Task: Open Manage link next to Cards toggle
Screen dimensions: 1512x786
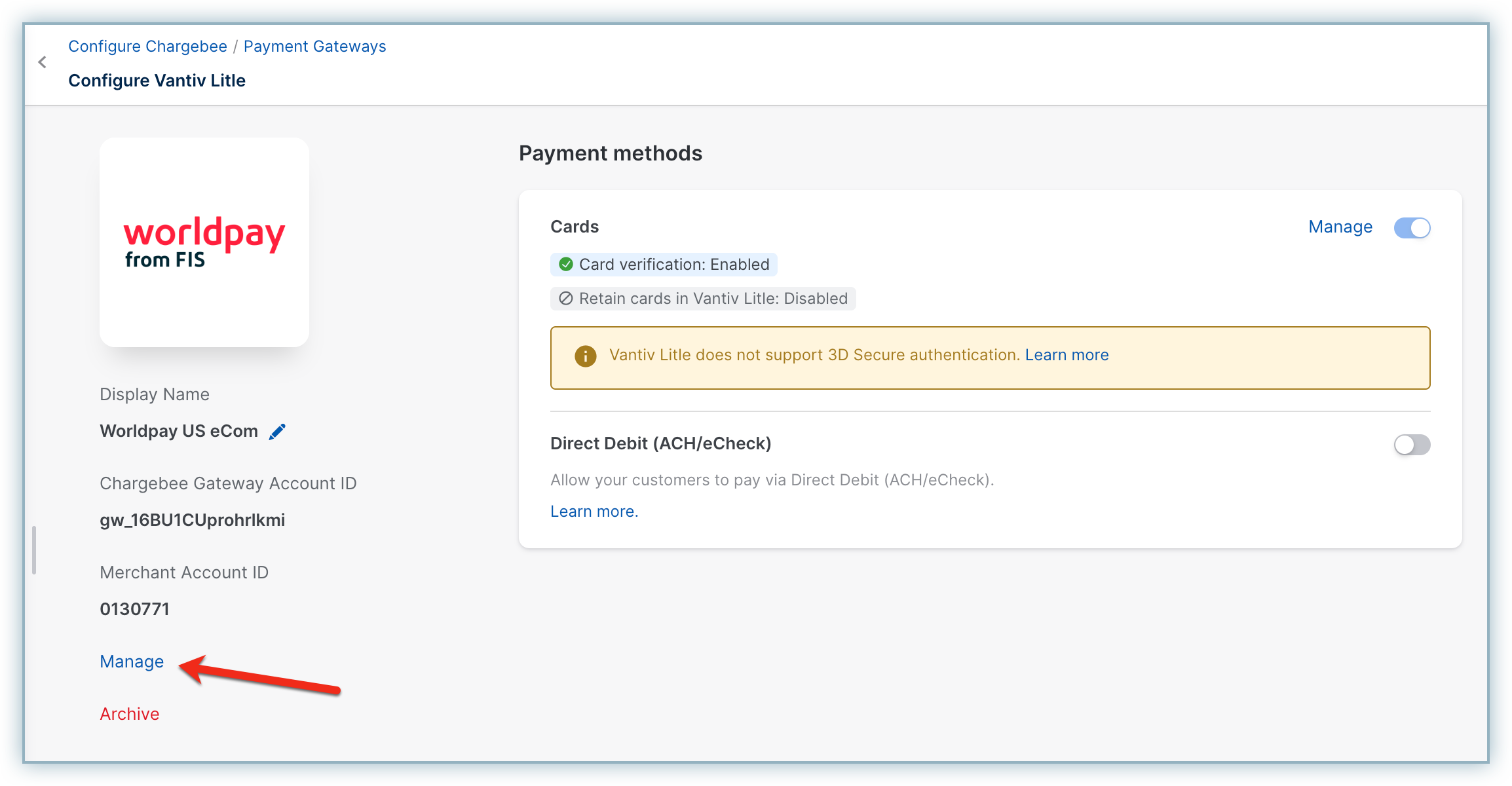Action: click(1340, 227)
